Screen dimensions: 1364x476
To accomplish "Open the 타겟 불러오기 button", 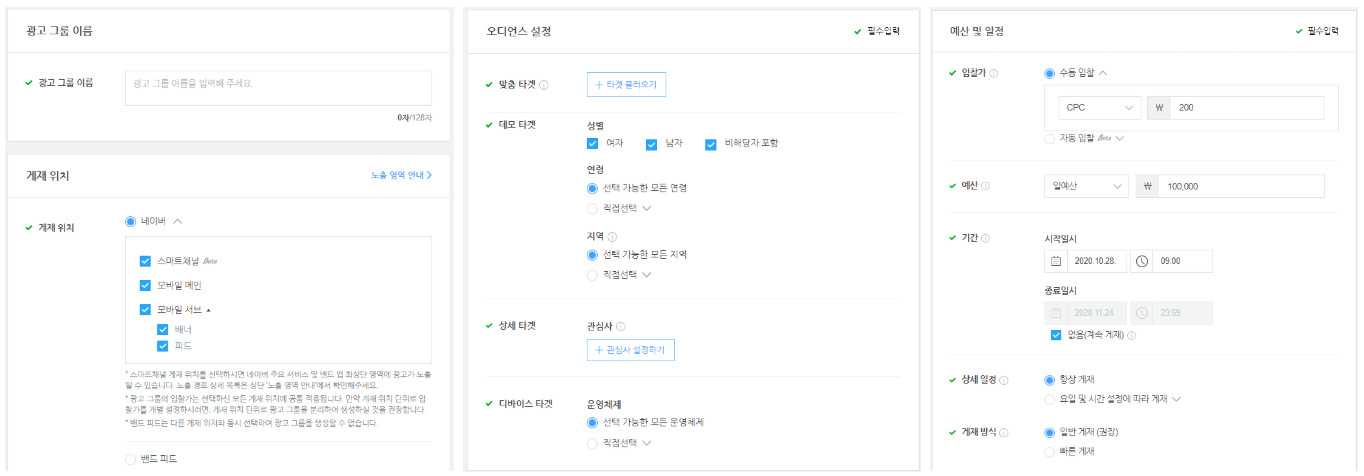I will click(626, 85).
